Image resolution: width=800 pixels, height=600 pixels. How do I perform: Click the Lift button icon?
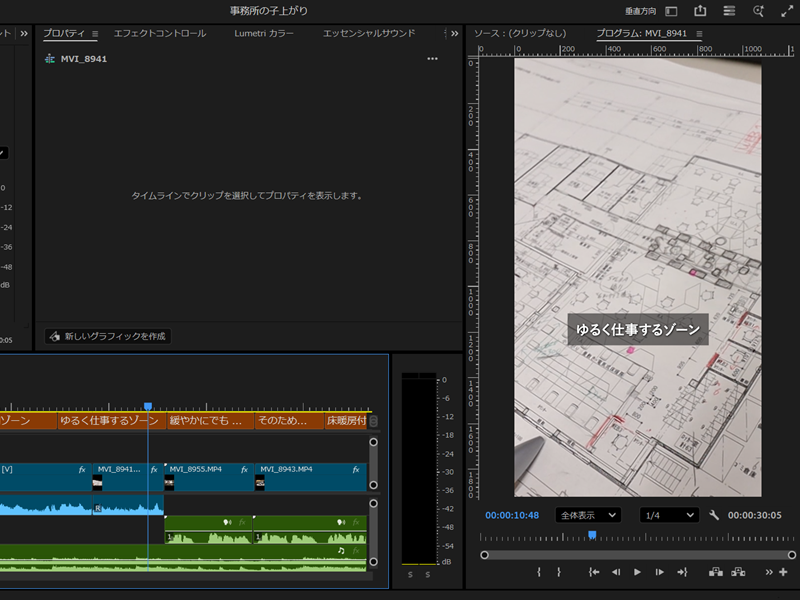716,572
